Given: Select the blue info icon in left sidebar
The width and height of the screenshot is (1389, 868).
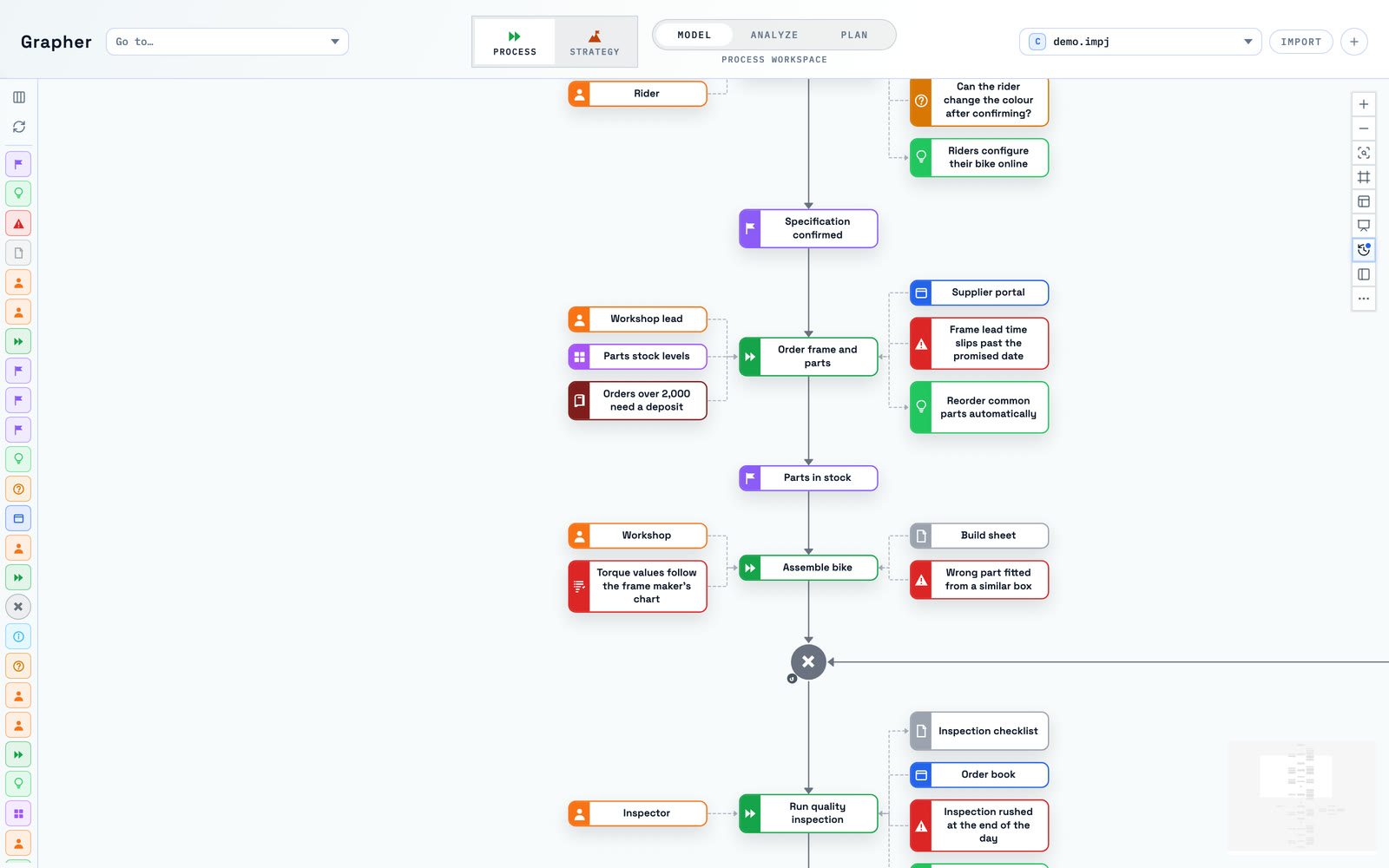Looking at the screenshot, I should tap(18, 636).
